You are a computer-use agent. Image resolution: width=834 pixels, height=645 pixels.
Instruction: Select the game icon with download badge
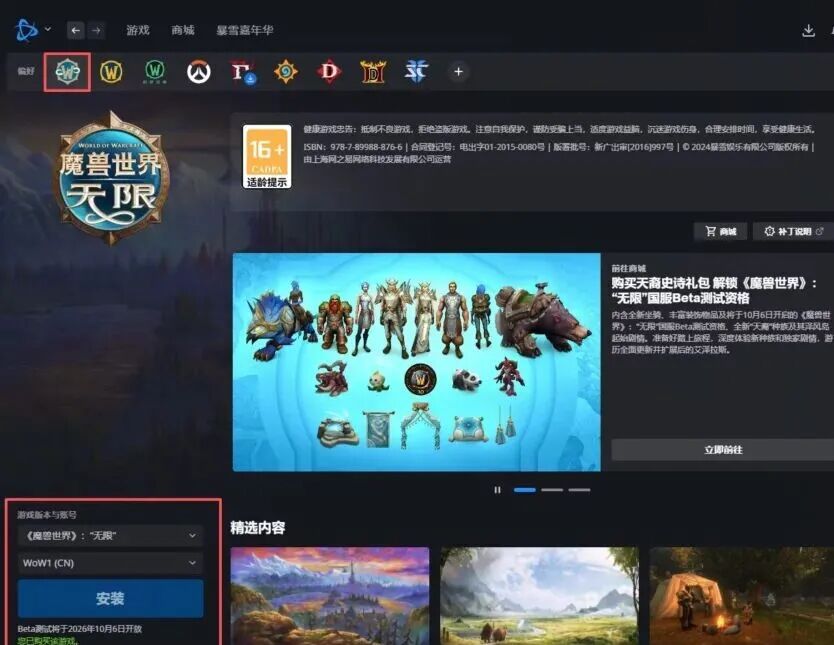point(243,72)
